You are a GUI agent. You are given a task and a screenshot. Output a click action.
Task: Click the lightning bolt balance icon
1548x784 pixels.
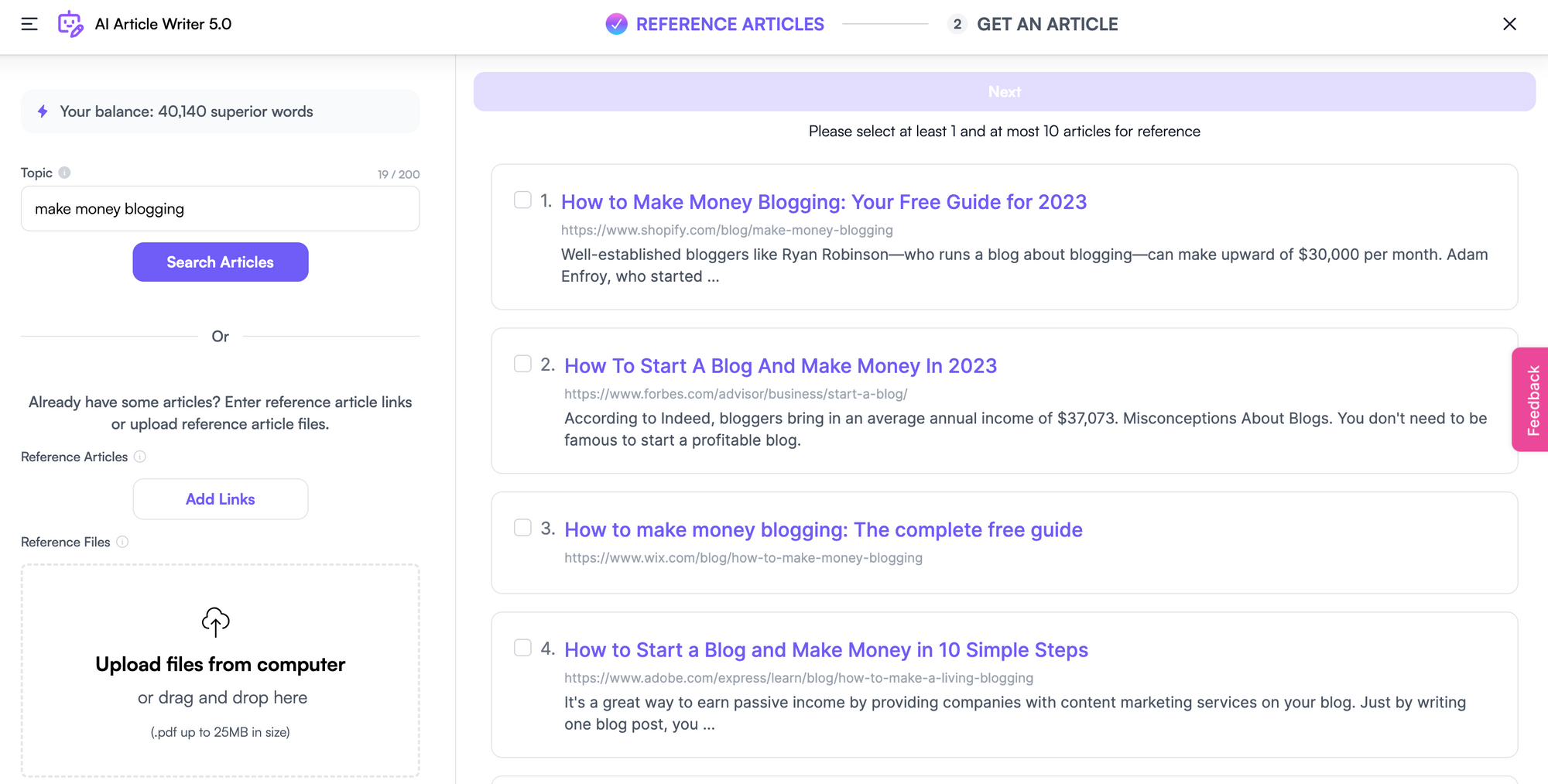click(41, 111)
